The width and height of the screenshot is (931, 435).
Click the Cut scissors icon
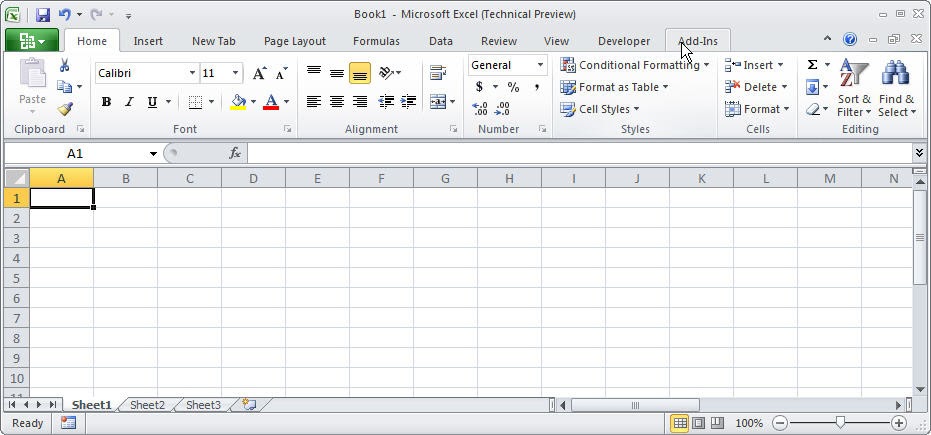(x=65, y=65)
